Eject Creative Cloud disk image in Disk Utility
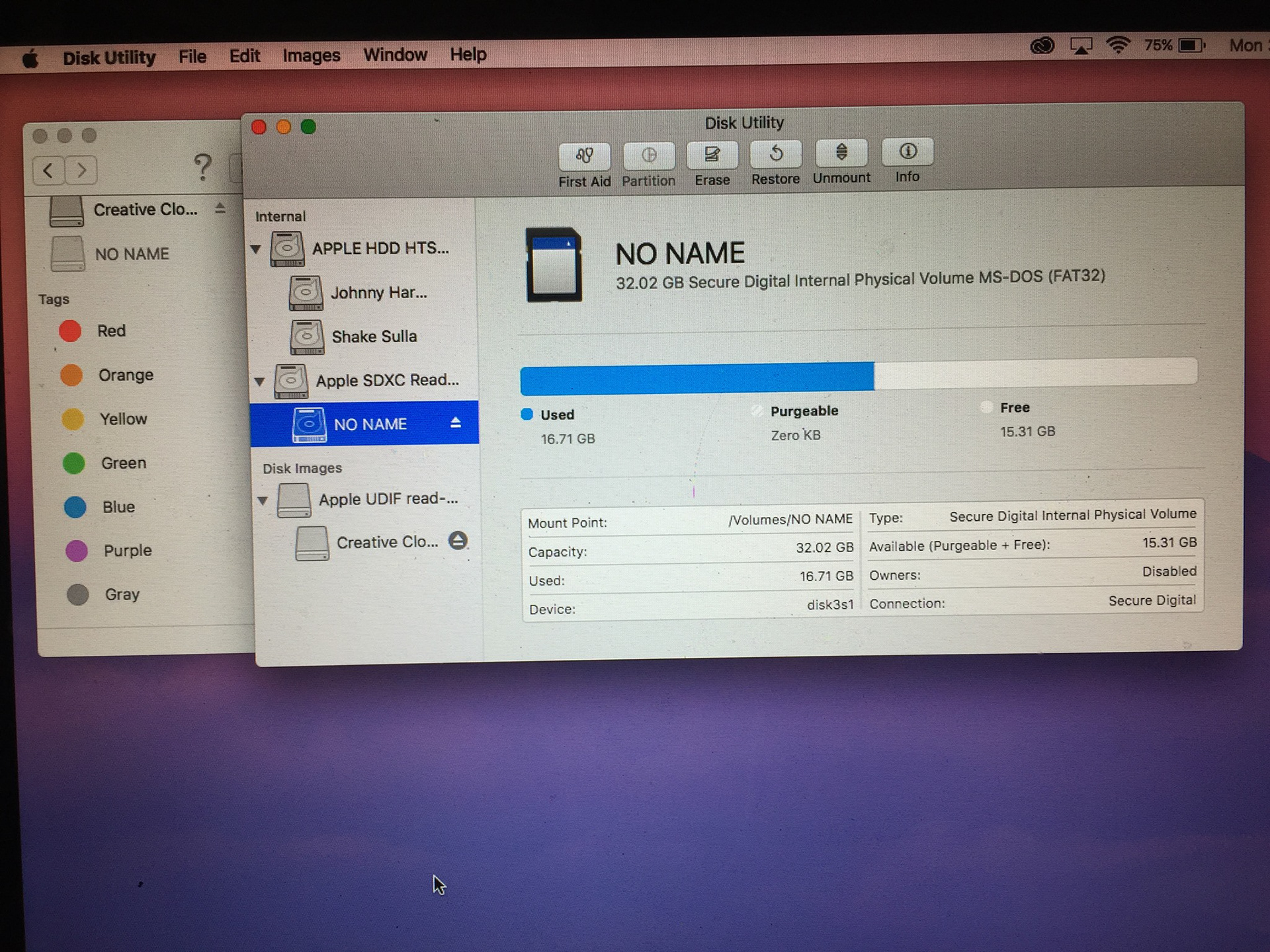The width and height of the screenshot is (1270, 952). (x=458, y=541)
